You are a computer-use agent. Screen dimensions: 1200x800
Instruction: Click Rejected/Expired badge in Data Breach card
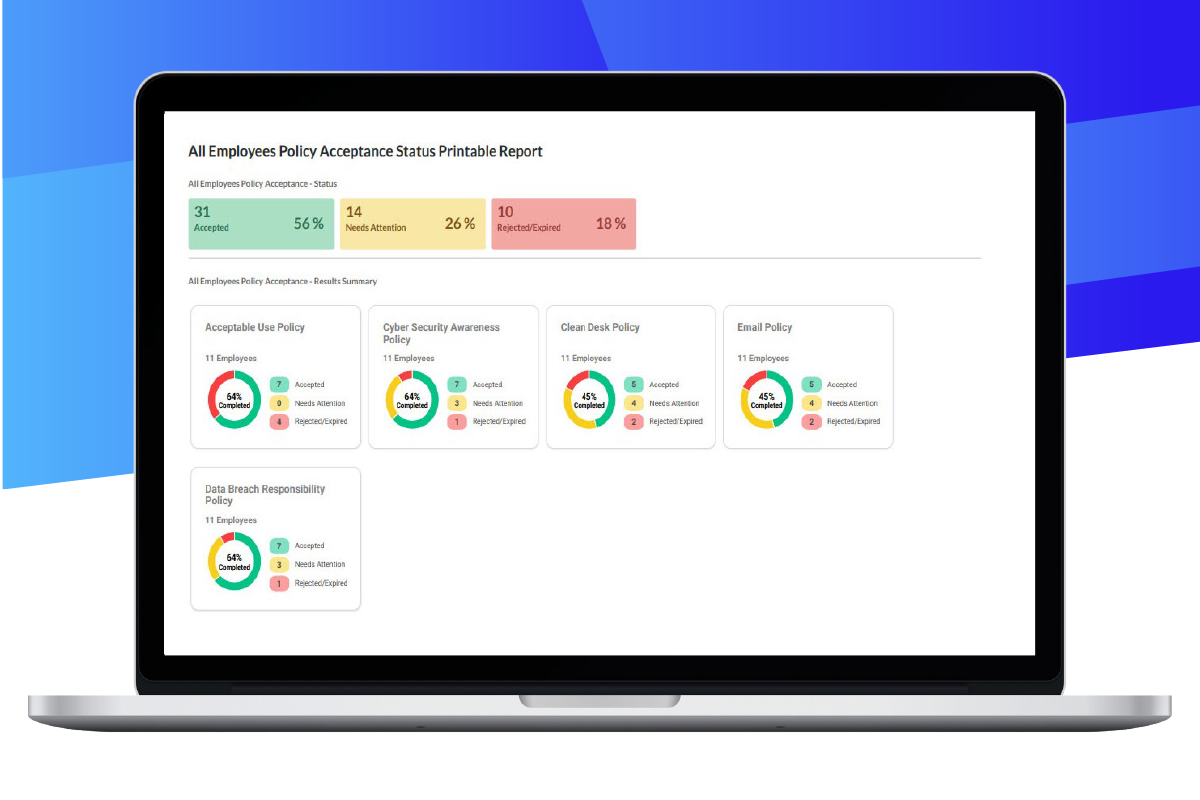(x=279, y=583)
